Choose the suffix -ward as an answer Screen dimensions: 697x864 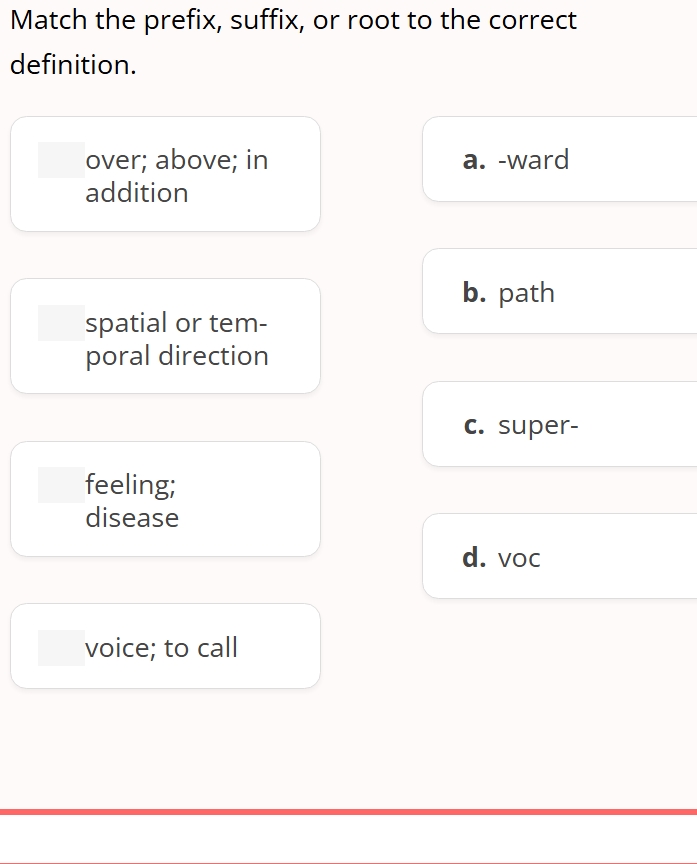click(560, 160)
